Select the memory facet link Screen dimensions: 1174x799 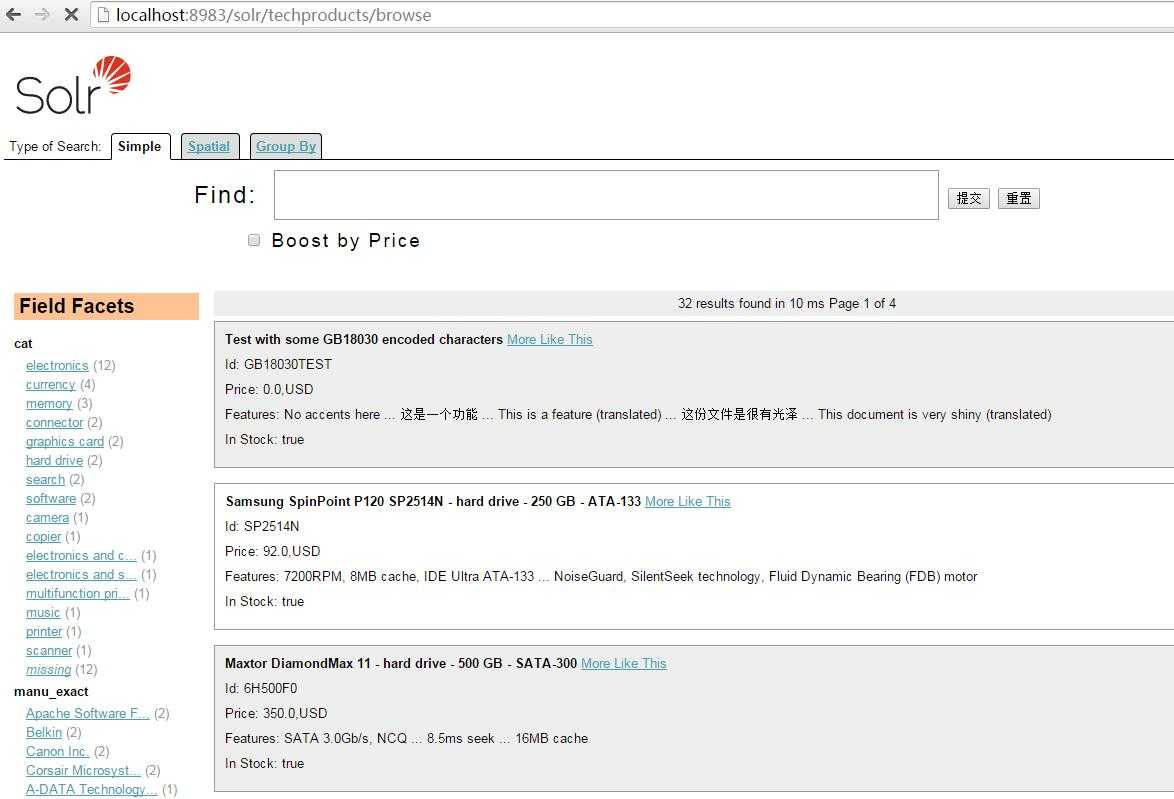(x=49, y=404)
